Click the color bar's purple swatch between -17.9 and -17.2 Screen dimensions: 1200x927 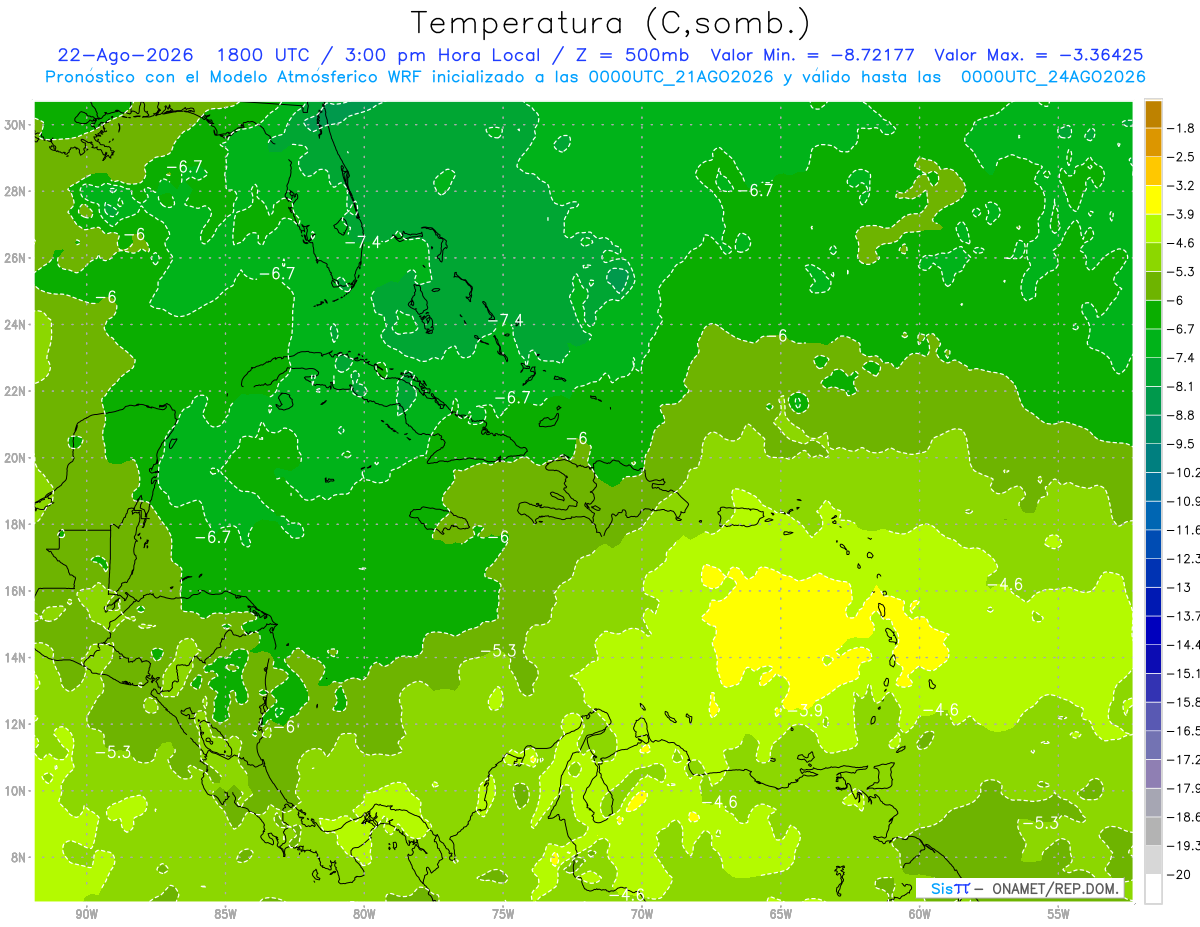1153,774
